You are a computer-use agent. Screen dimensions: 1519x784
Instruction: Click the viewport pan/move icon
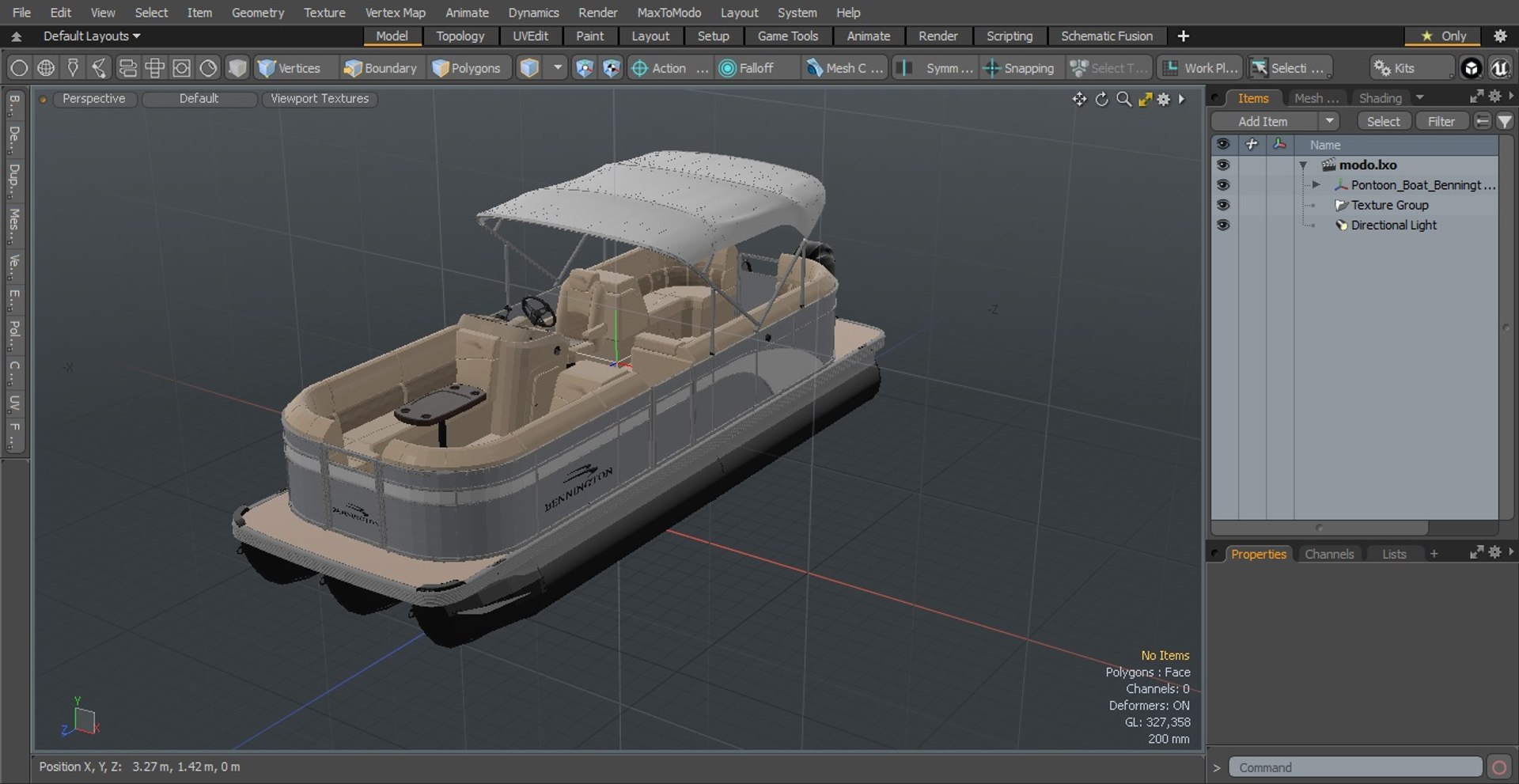(x=1079, y=99)
